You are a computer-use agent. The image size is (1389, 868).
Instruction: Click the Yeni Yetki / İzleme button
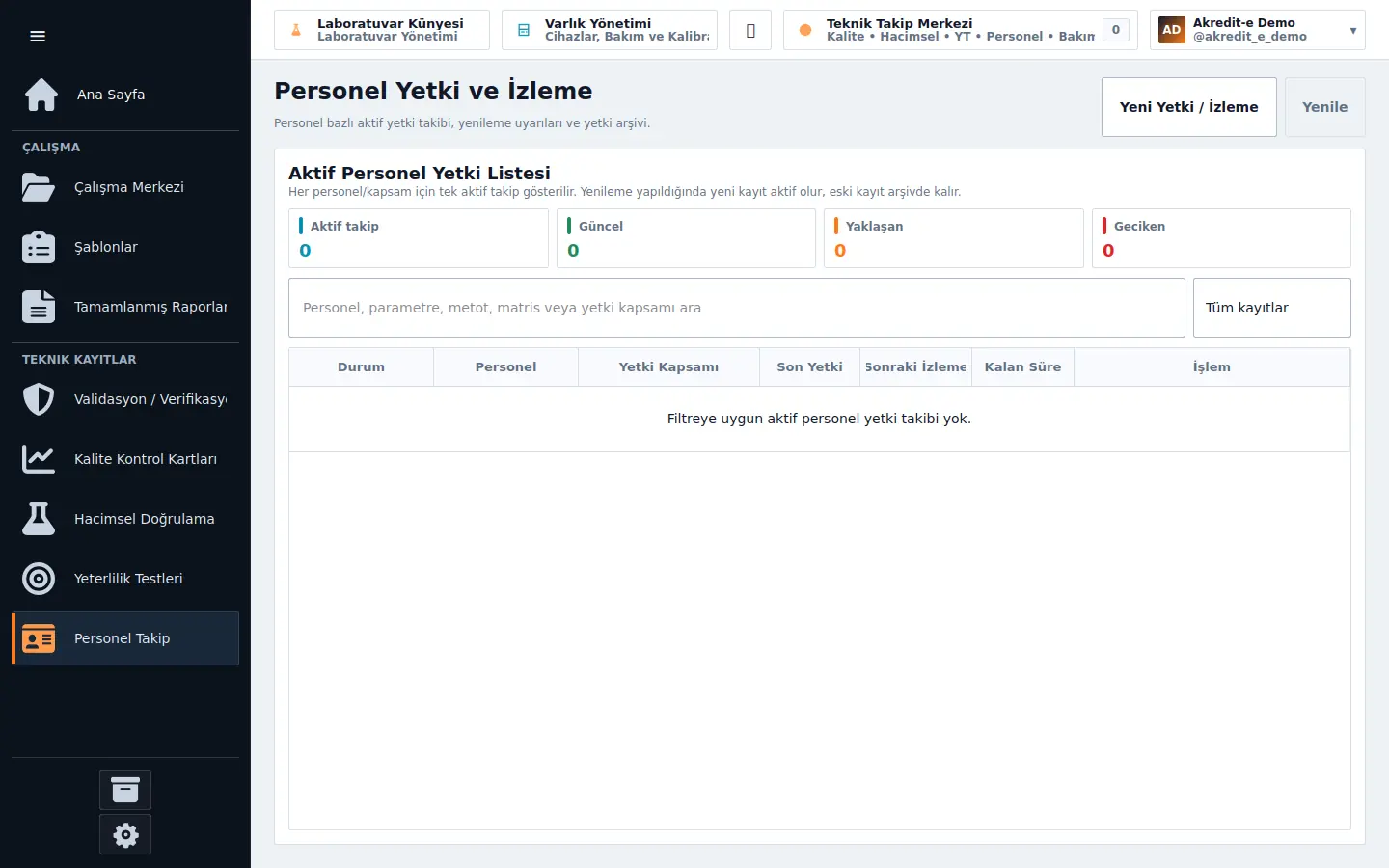pyautogui.click(x=1189, y=107)
